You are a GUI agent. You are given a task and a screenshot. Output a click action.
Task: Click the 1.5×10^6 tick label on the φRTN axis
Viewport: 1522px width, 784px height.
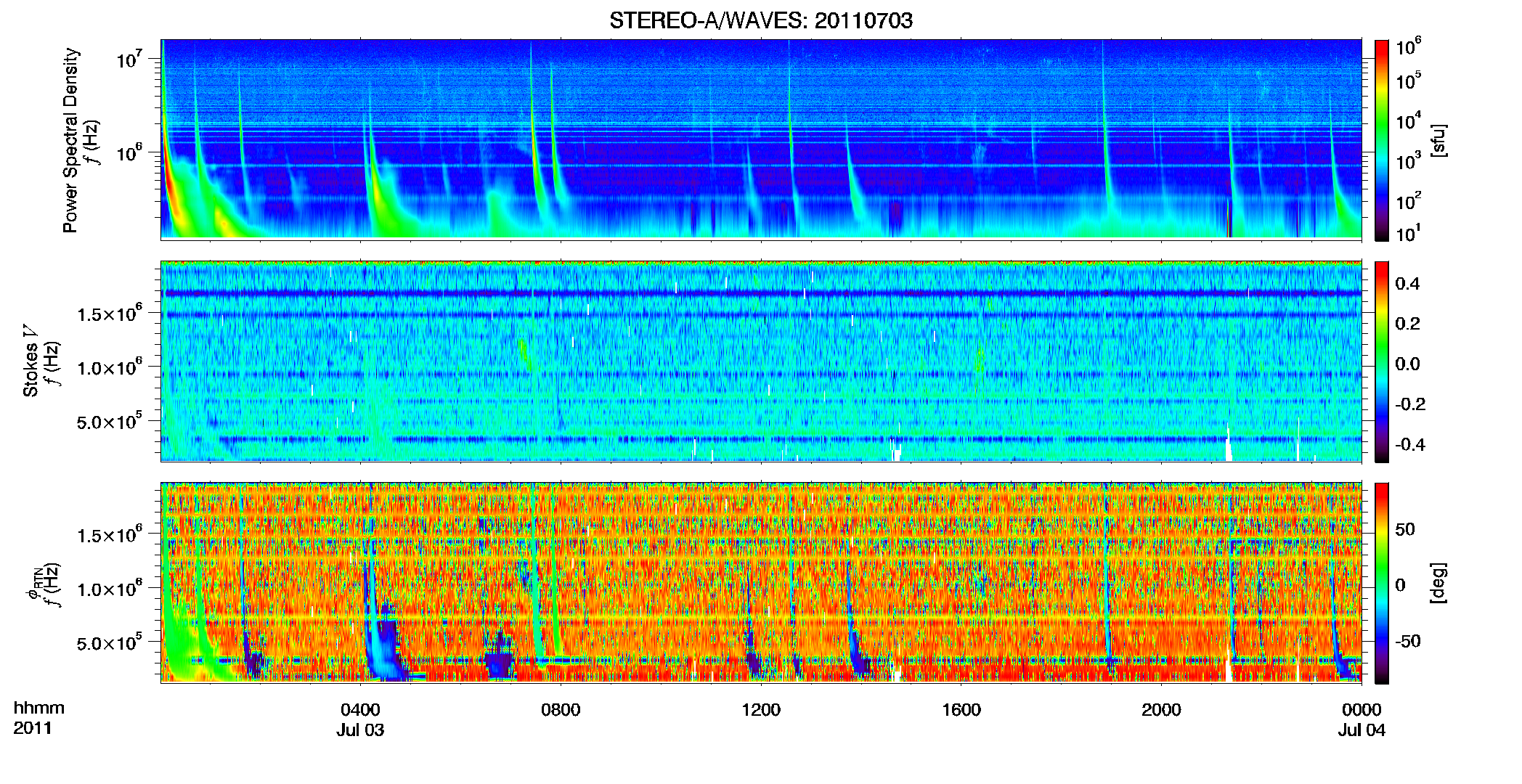[109, 535]
